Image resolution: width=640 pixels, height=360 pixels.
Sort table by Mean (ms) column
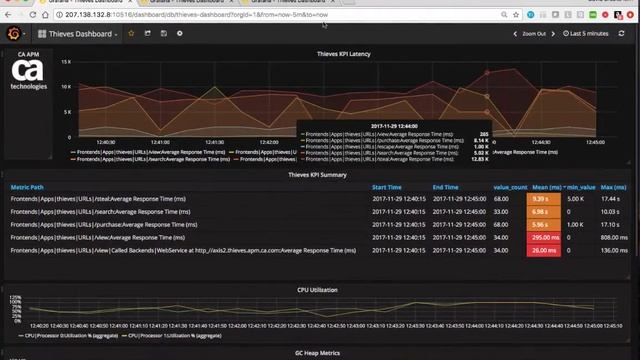[547, 187]
